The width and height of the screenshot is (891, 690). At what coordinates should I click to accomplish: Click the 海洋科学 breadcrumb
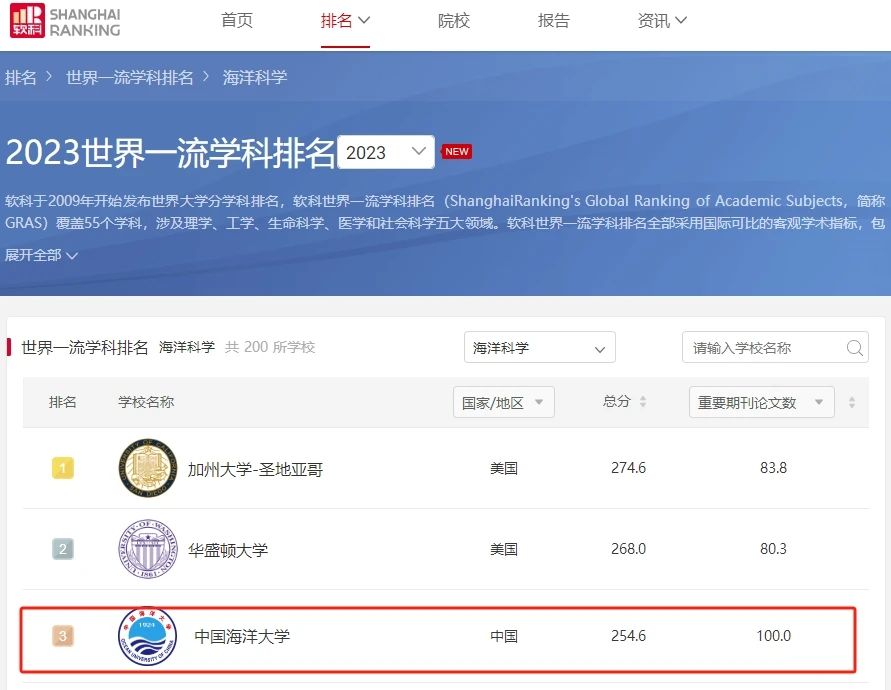[255, 77]
